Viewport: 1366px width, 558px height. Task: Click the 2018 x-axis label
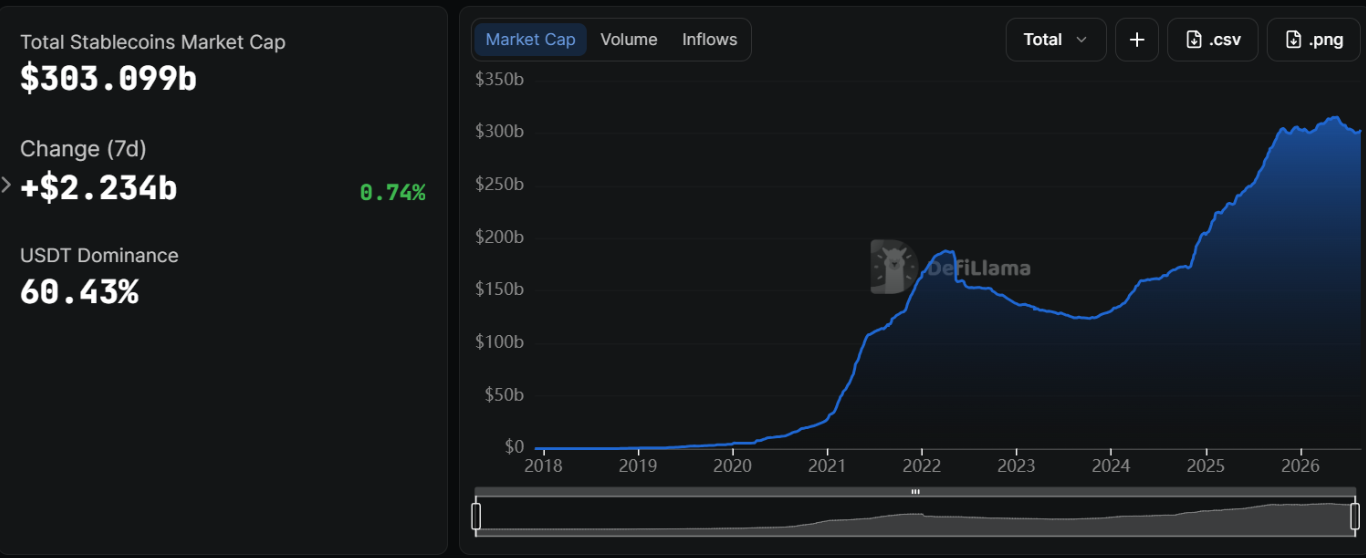543,466
